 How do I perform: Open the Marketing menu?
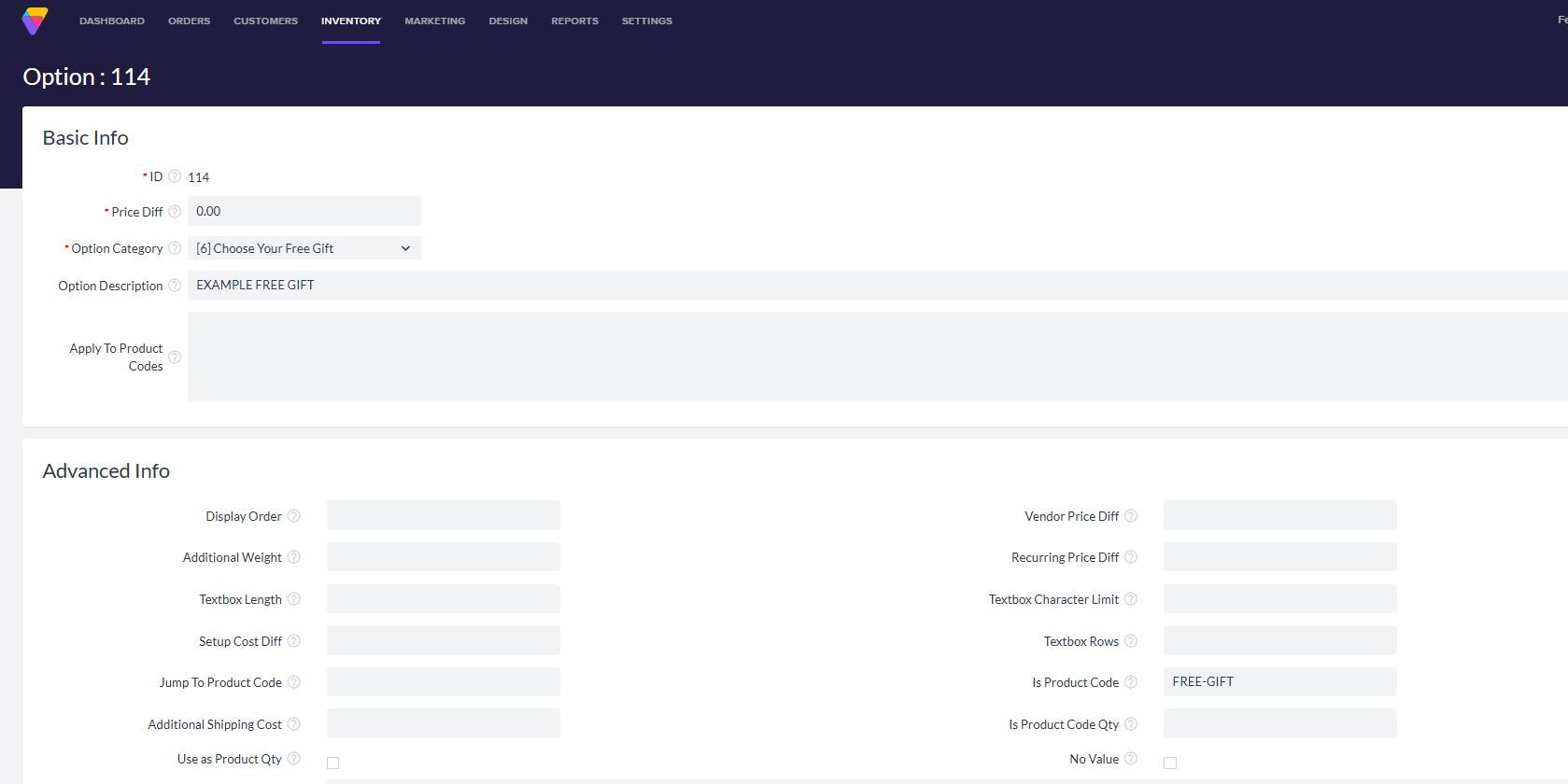click(434, 21)
